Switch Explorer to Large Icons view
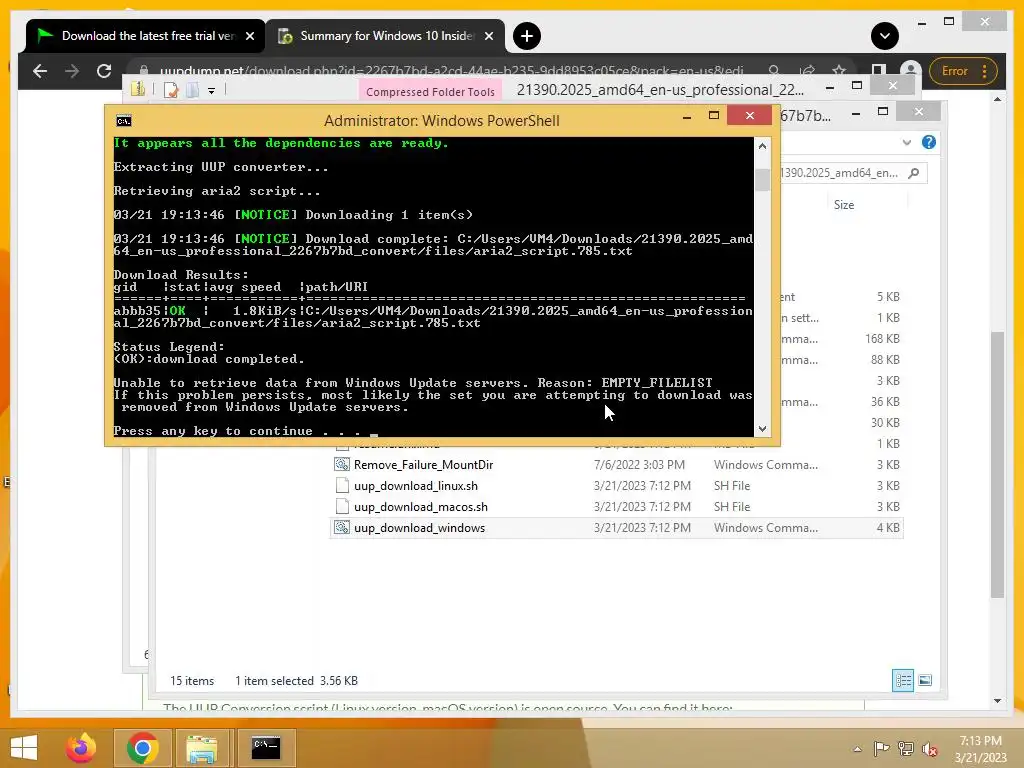Viewport: 1024px width, 768px height. pyautogui.click(x=925, y=680)
